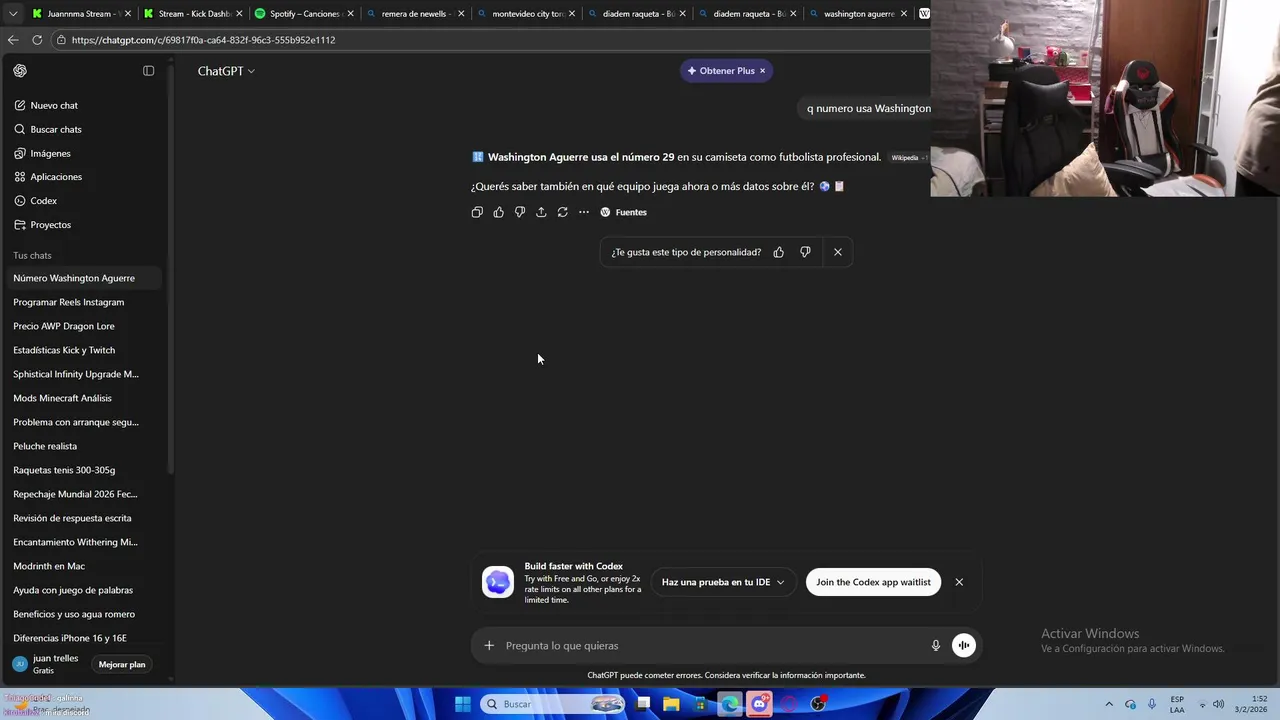Open chat Estadísticas Kick y Twitch
The height and width of the screenshot is (720, 1280).
(x=82, y=350)
